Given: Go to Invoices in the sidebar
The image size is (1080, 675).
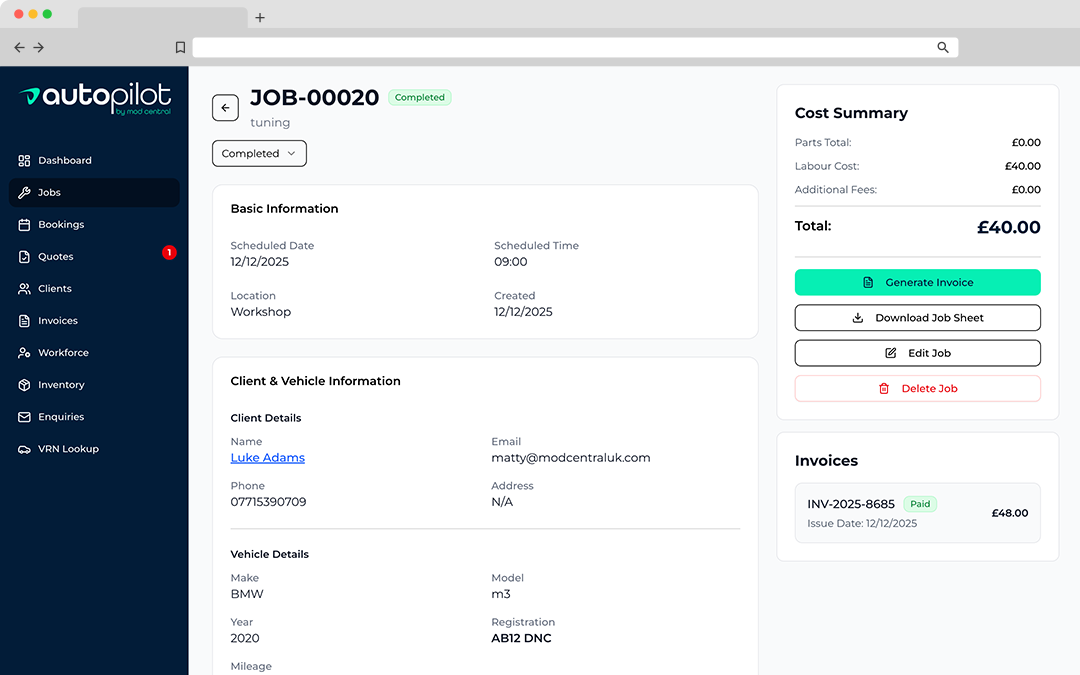Looking at the screenshot, I should (x=58, y=321).
